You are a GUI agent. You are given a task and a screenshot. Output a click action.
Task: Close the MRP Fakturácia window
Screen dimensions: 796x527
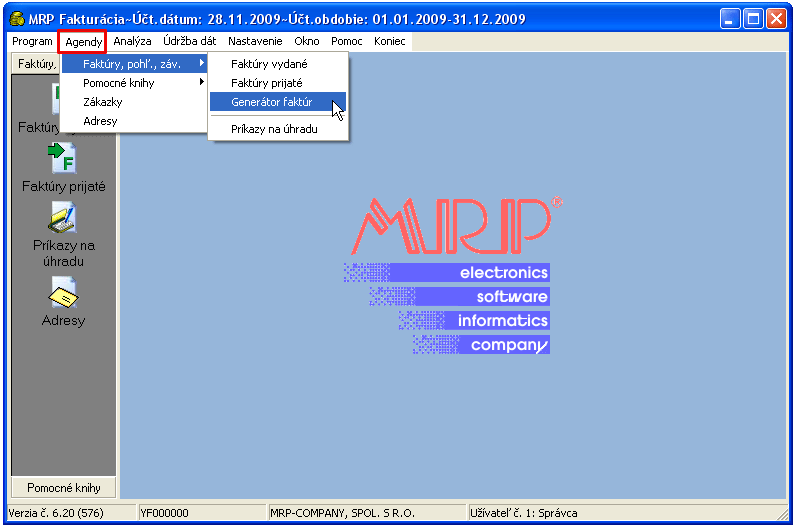tap(777, 19)
